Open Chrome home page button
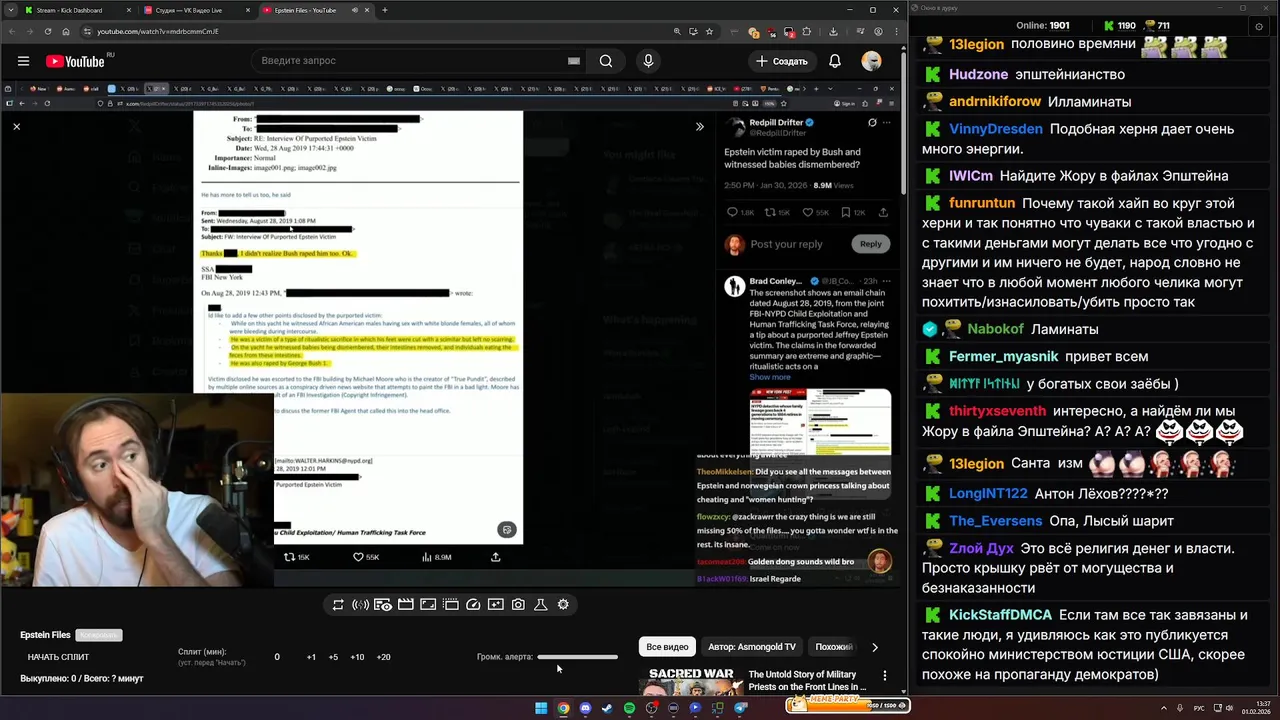1280x720 pixels. click(x=66, y=31)
